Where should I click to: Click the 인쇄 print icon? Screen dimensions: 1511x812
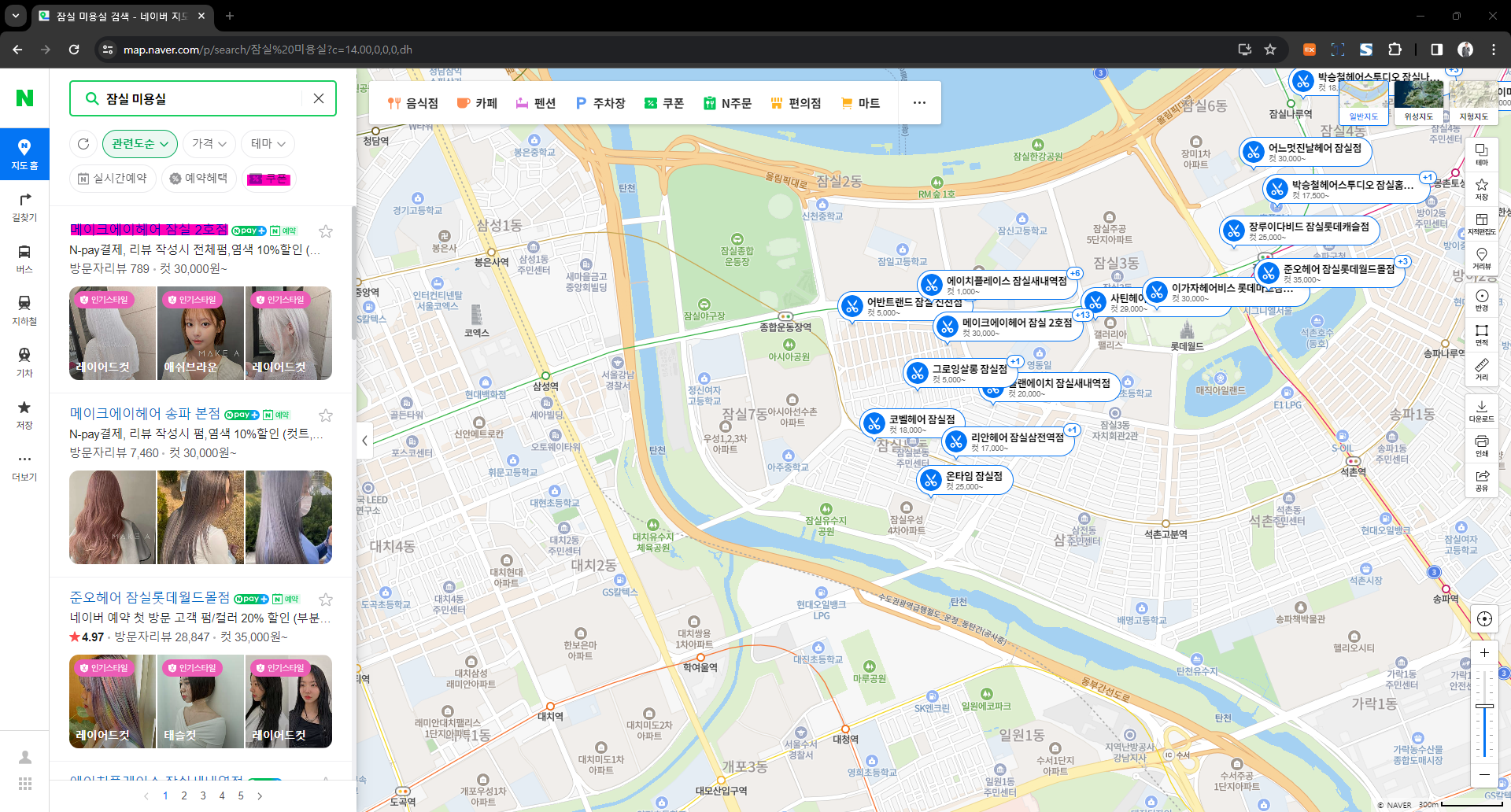click(1482, 445)
